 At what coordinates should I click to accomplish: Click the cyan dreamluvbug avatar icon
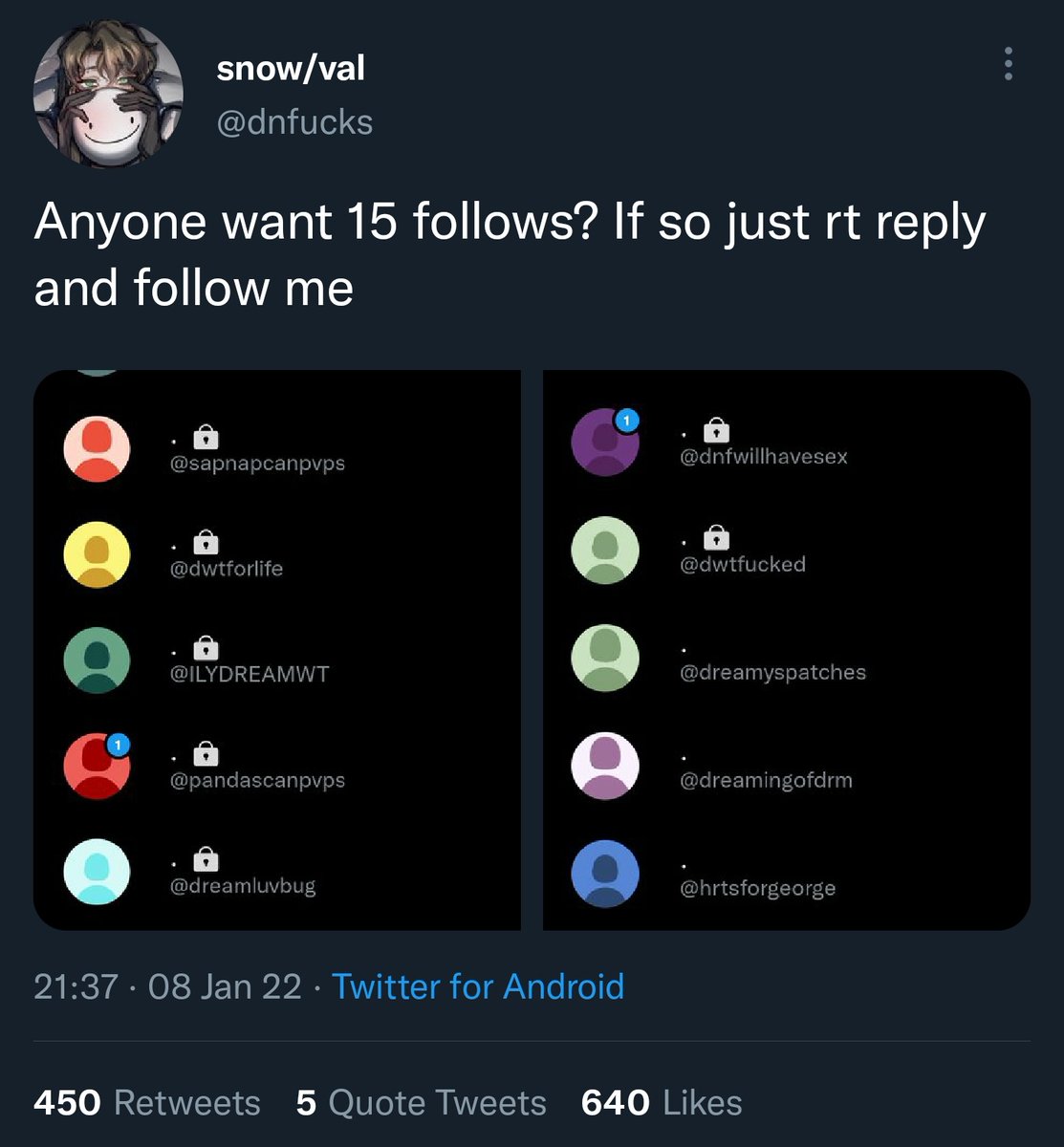(97, 872)
